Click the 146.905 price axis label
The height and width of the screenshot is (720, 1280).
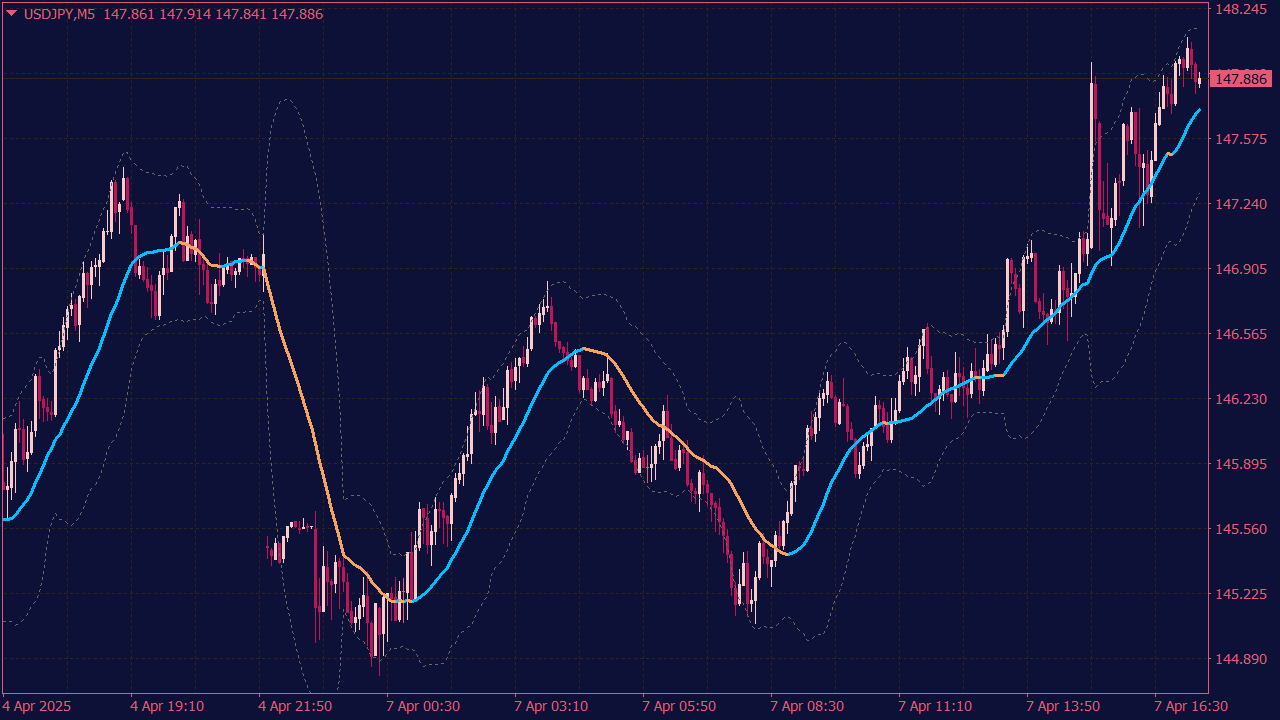tap(1240, 269)
